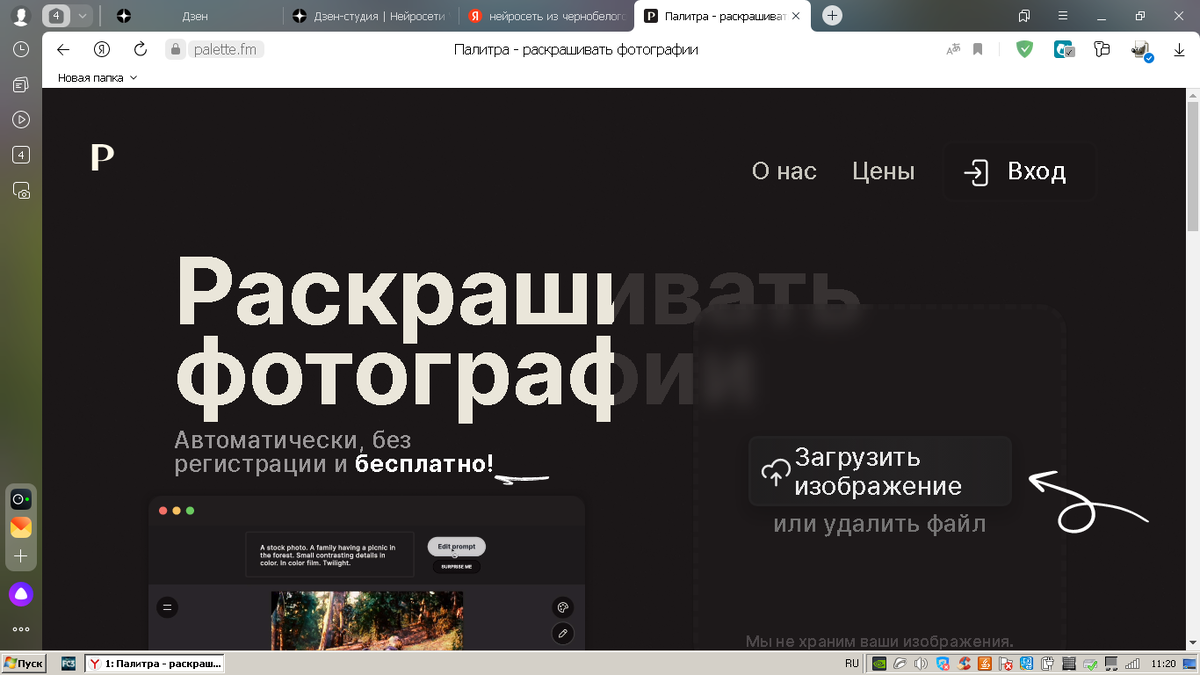This screenshot has width=1200, height=675.
Task: Click the palette.fm address field
Action: point(224,49)
